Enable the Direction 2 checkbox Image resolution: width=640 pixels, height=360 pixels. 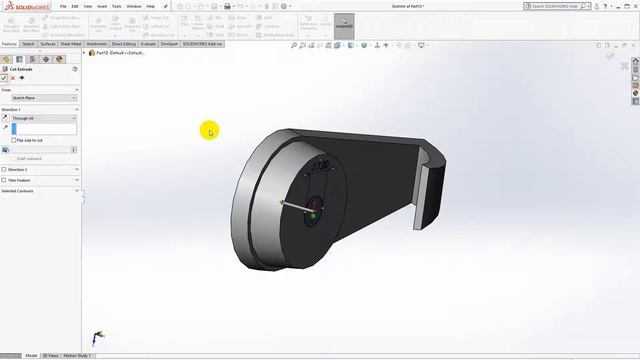click(4, 169)
